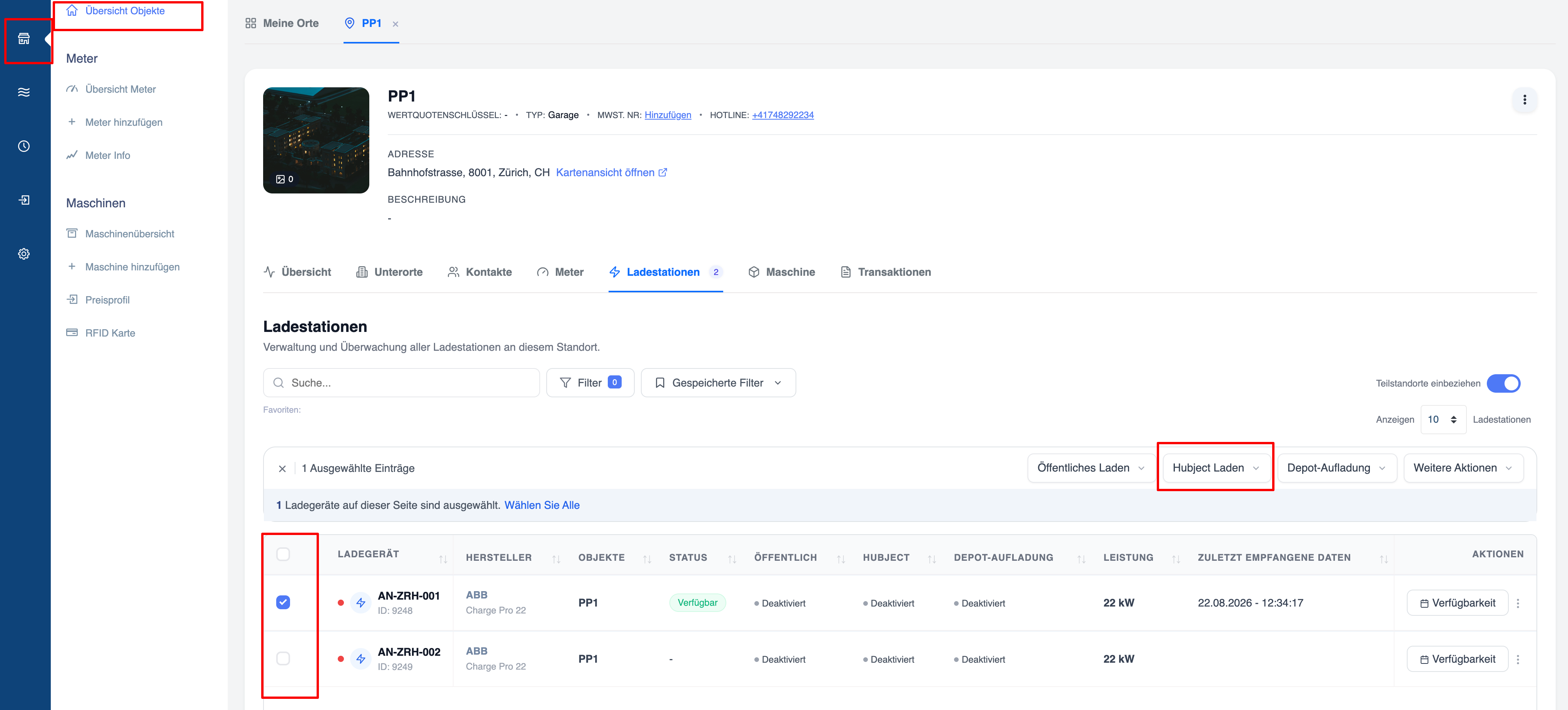
Task: Sort by the Ladegerät column arrows
Action: tap(443, 559)
